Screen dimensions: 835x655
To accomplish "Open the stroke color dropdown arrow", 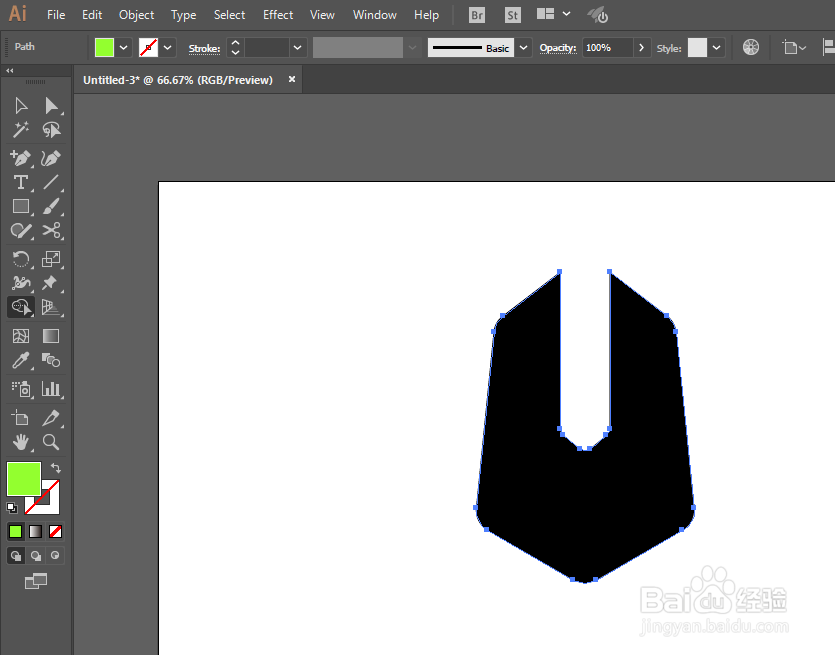I will pos(168,47).
